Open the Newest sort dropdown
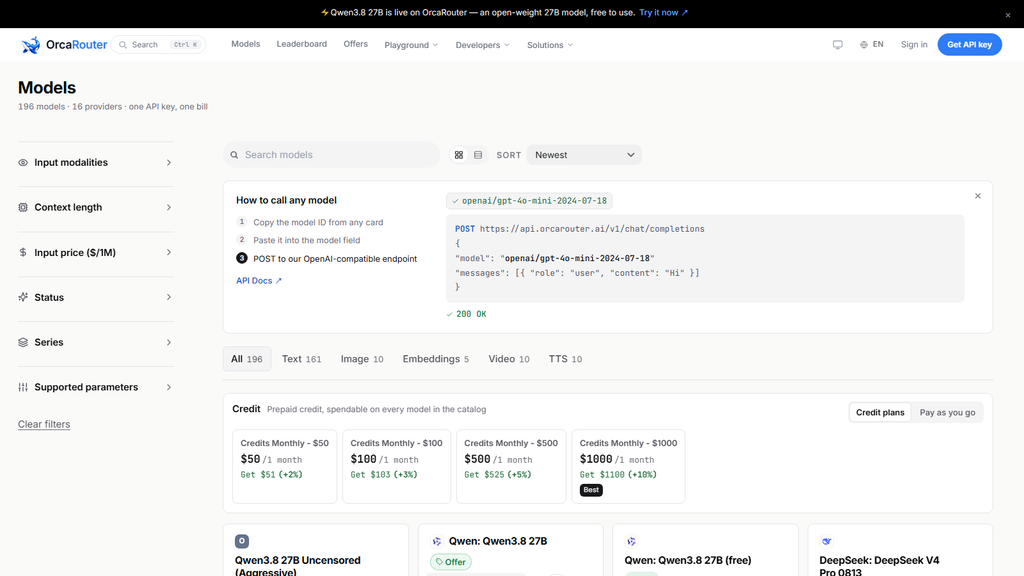 584,155
